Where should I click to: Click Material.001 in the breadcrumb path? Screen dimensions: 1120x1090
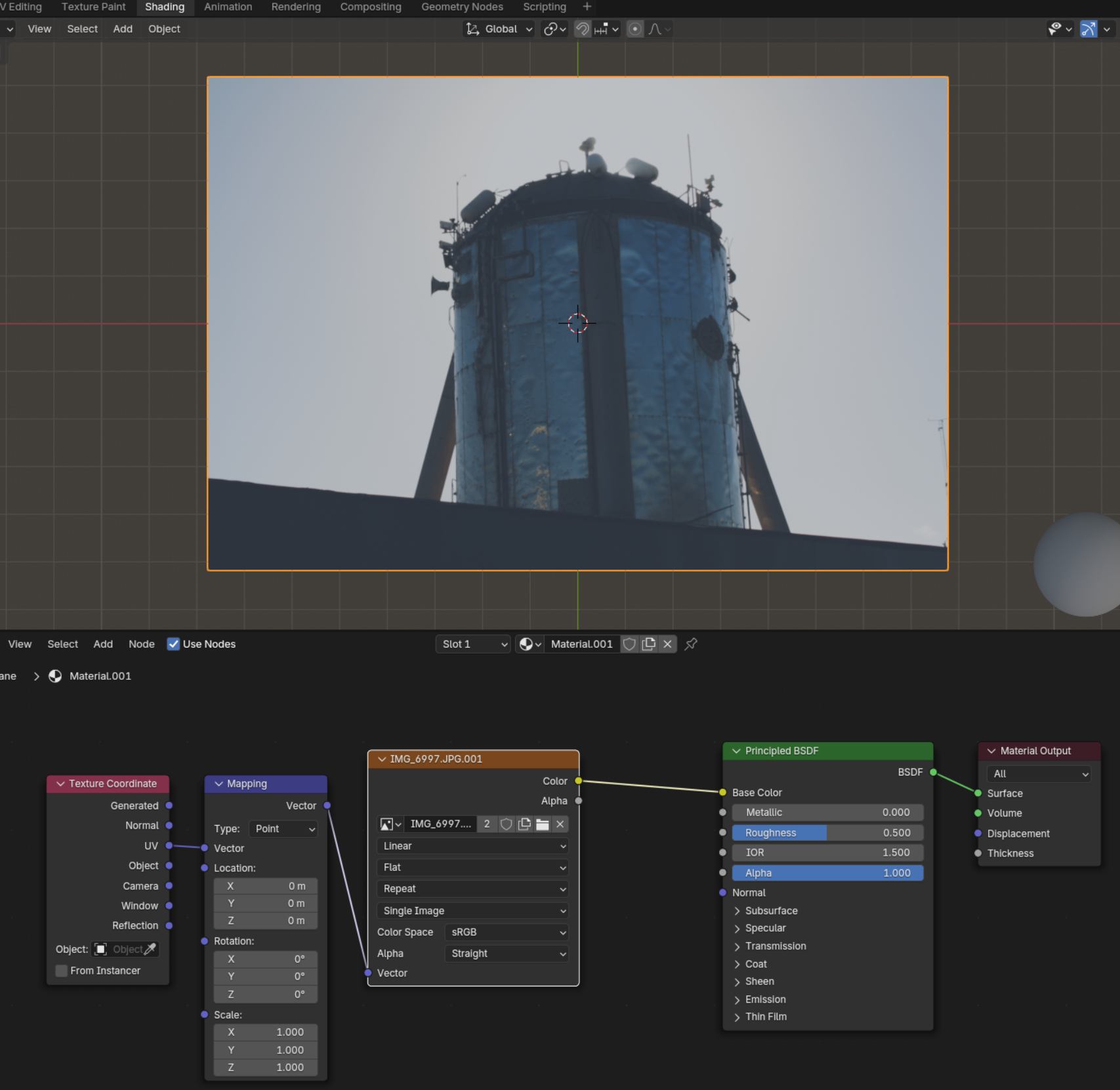pyautogui.click(x=100, y=676)
